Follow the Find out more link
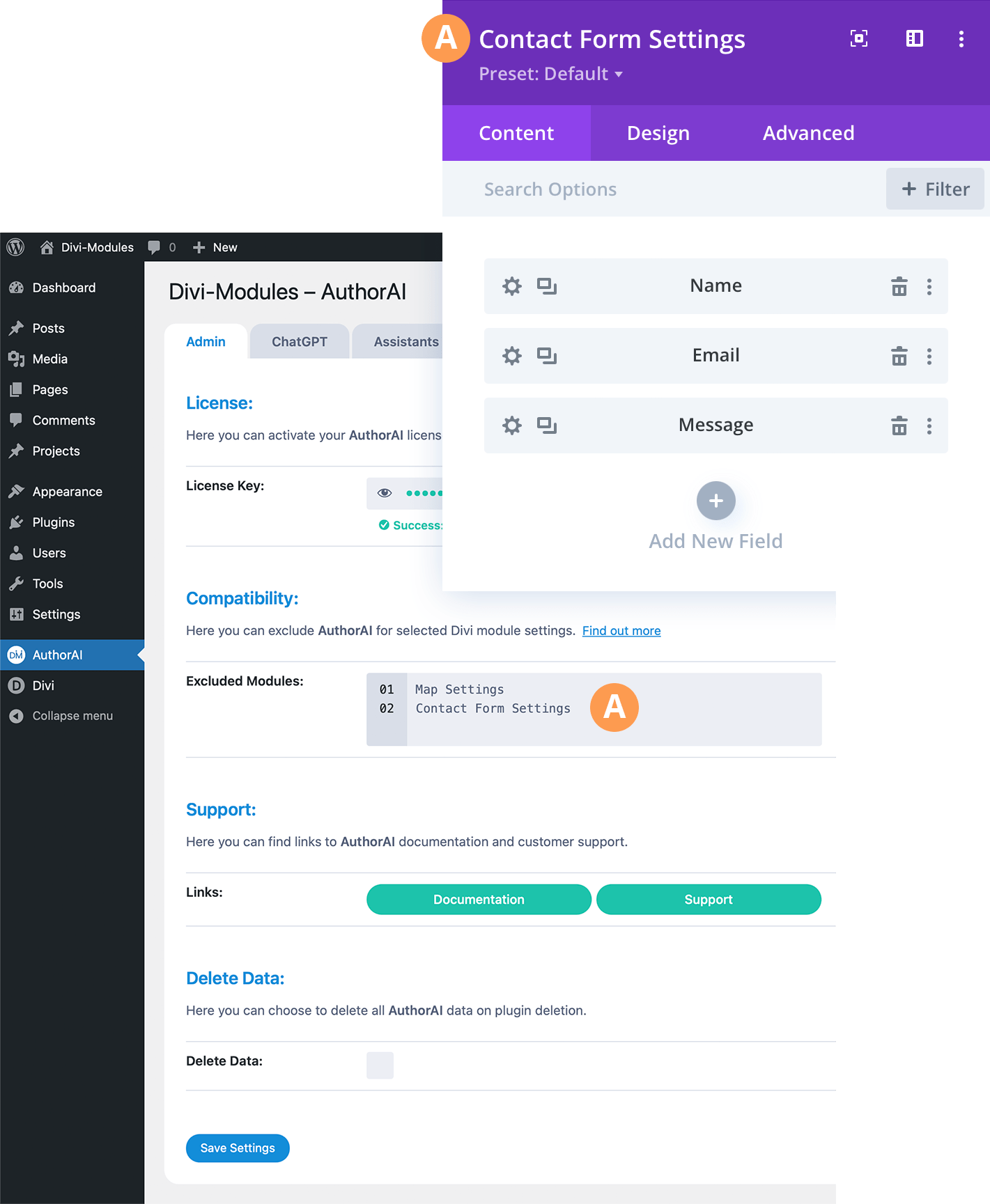 621,631
